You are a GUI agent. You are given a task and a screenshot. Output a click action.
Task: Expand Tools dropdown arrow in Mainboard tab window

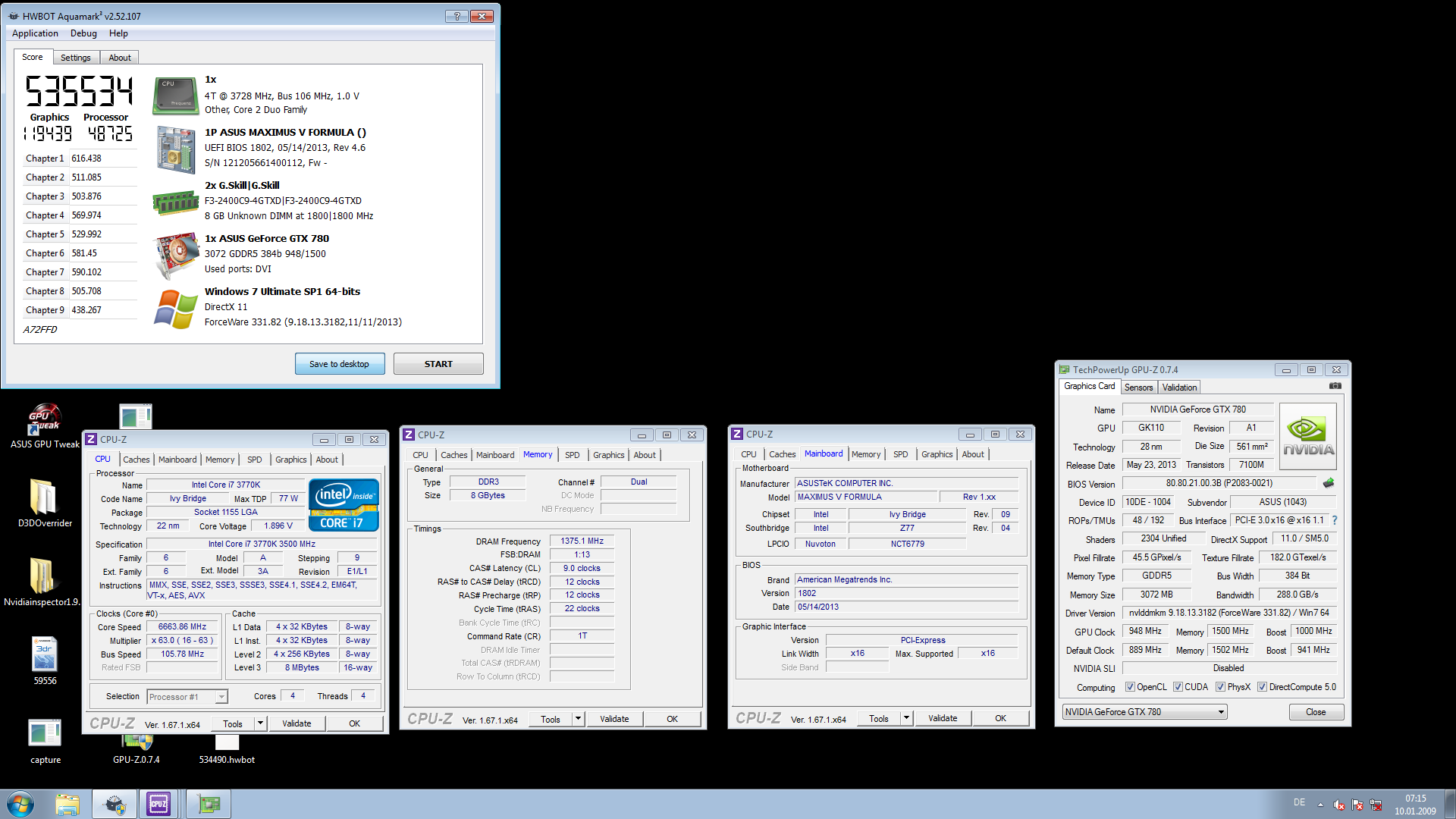pyautogui.click(x=906, y=718)
